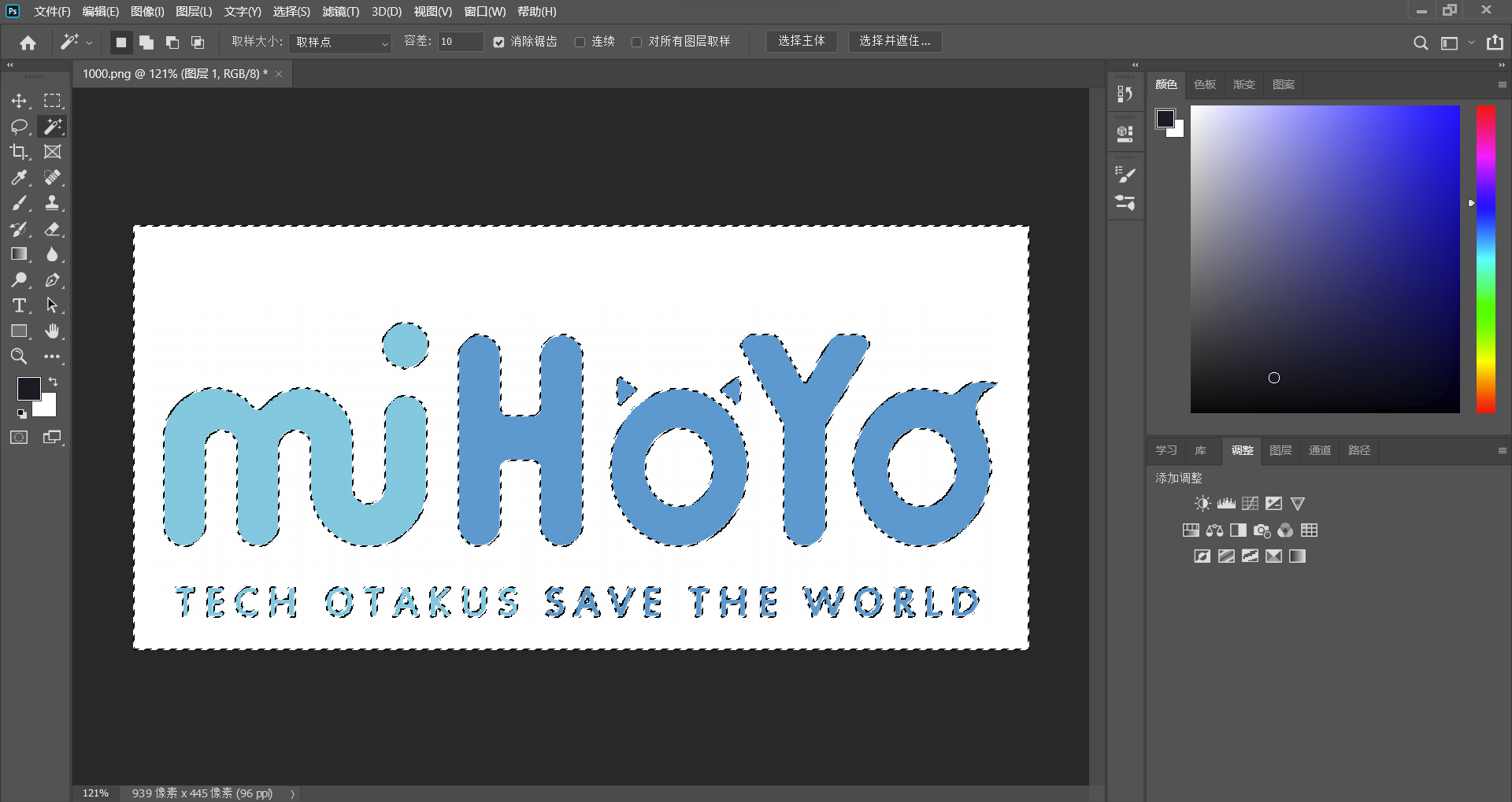Add a Brightness/Contrast adjustment
The width and height of the screenshot is (1512, 802).
click(x=1203, y=504)
